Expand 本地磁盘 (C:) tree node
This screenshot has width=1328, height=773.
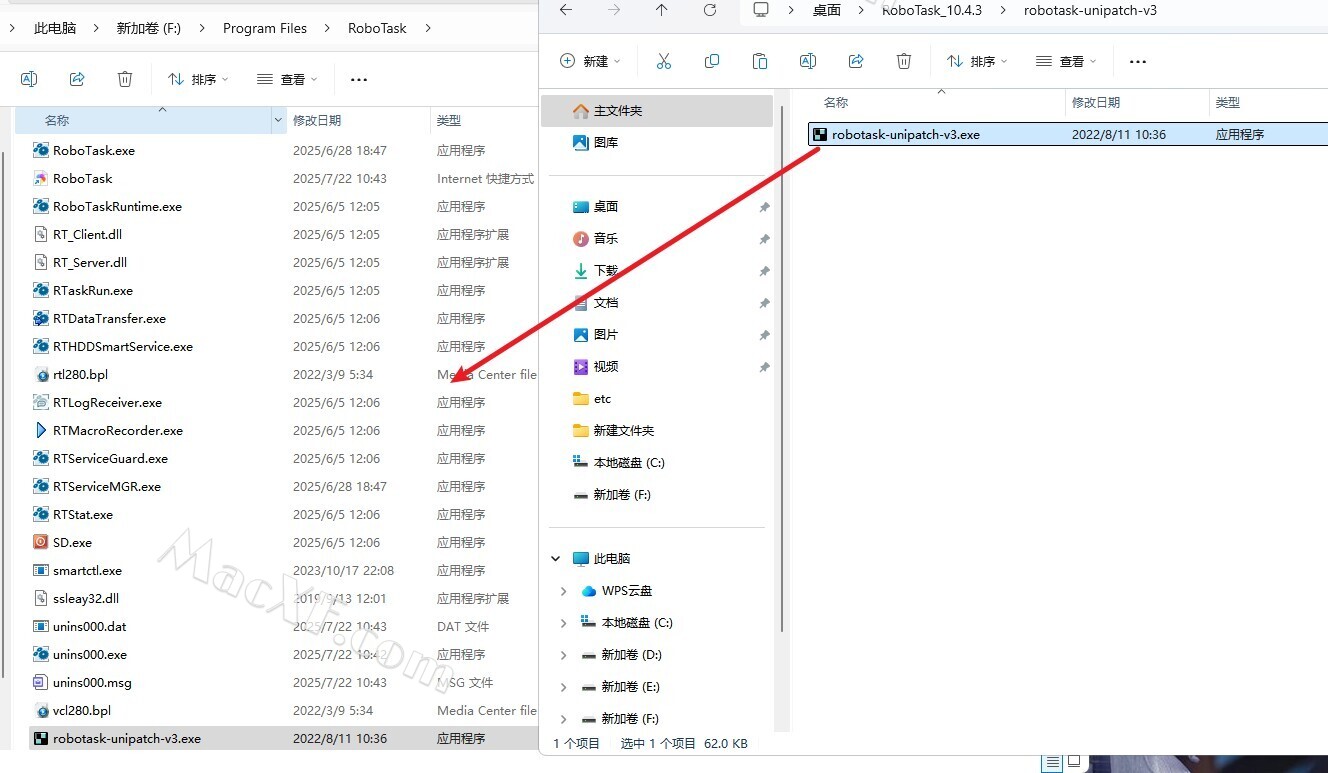(x=564, y=622)
